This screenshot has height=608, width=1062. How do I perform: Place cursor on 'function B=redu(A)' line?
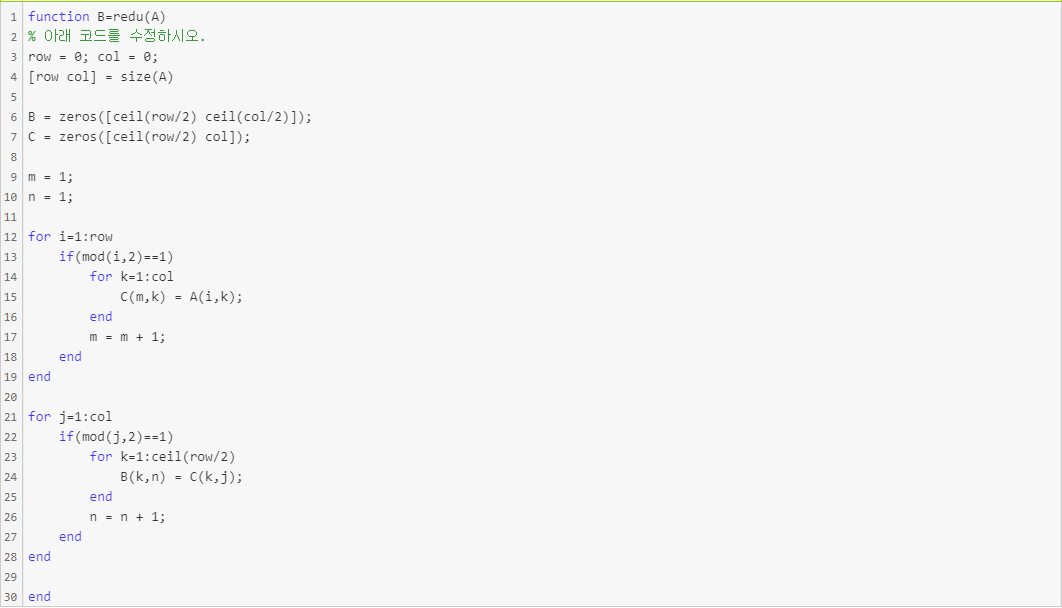click(x=97, y=17)
